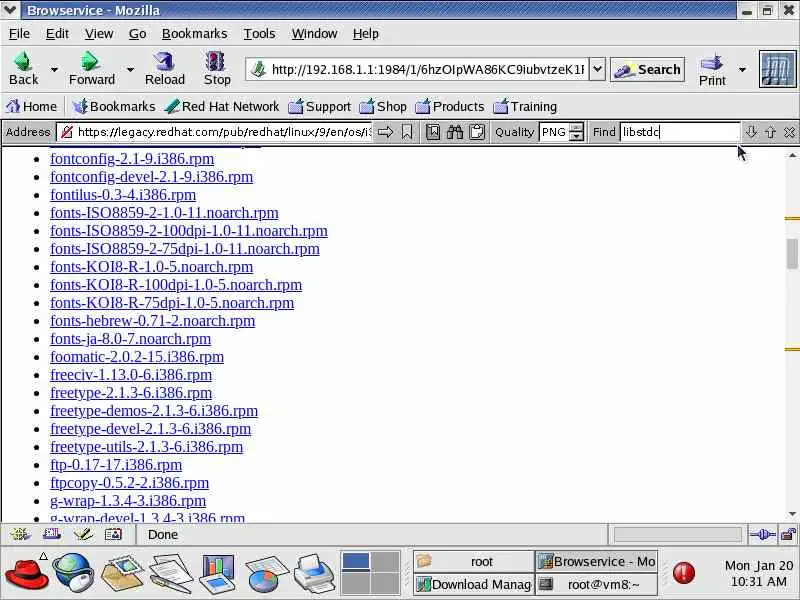Find previous match with up arrow
Image resolution: width=800 pixels, height=600 pixels.
(770, 132)
